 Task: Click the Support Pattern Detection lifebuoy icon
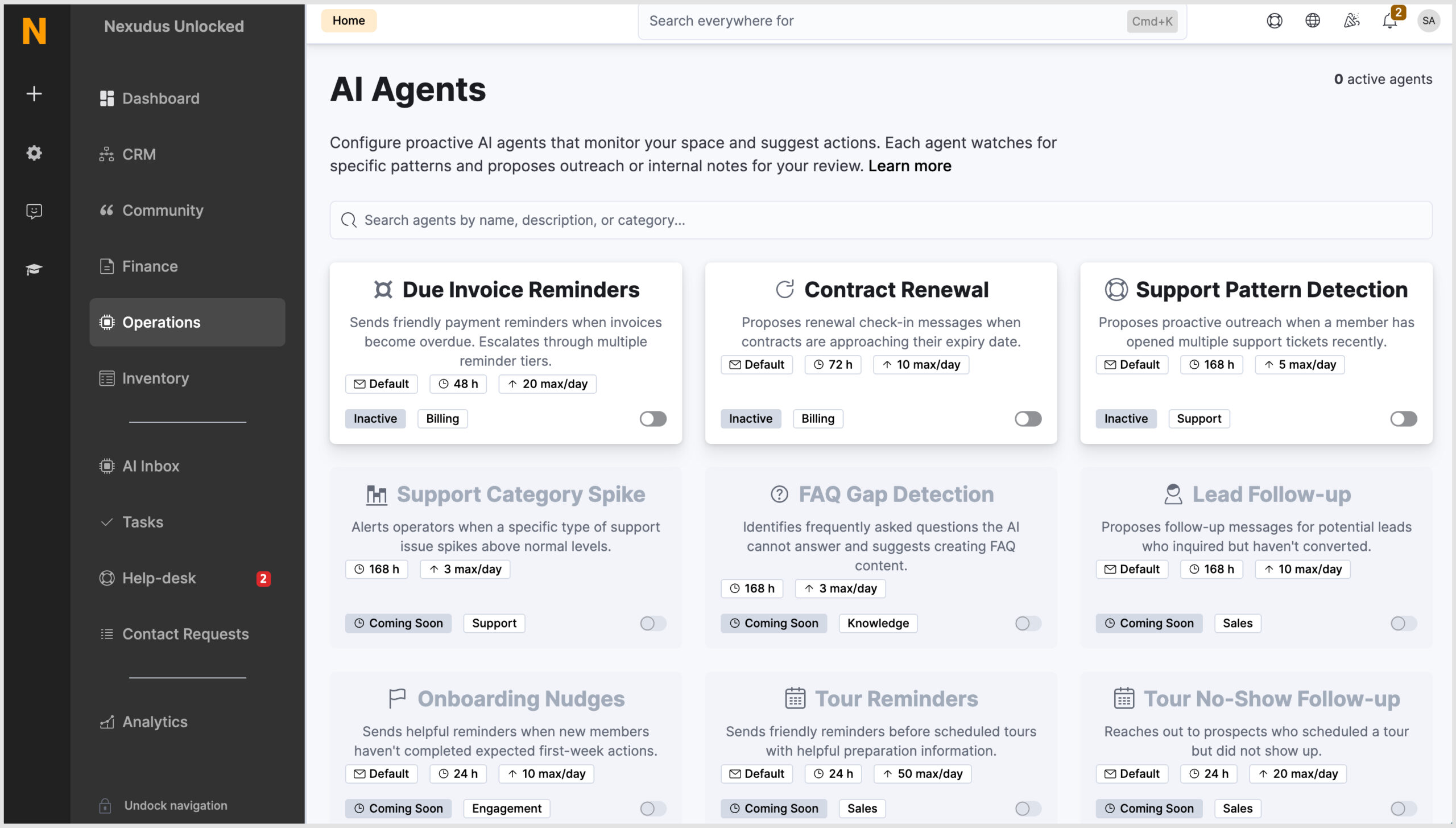coord(1116,290)
